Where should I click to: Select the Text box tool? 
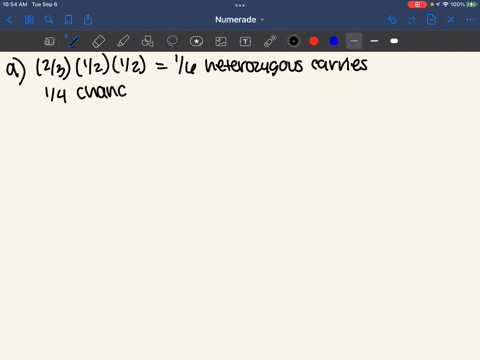[x=245, y=41]
